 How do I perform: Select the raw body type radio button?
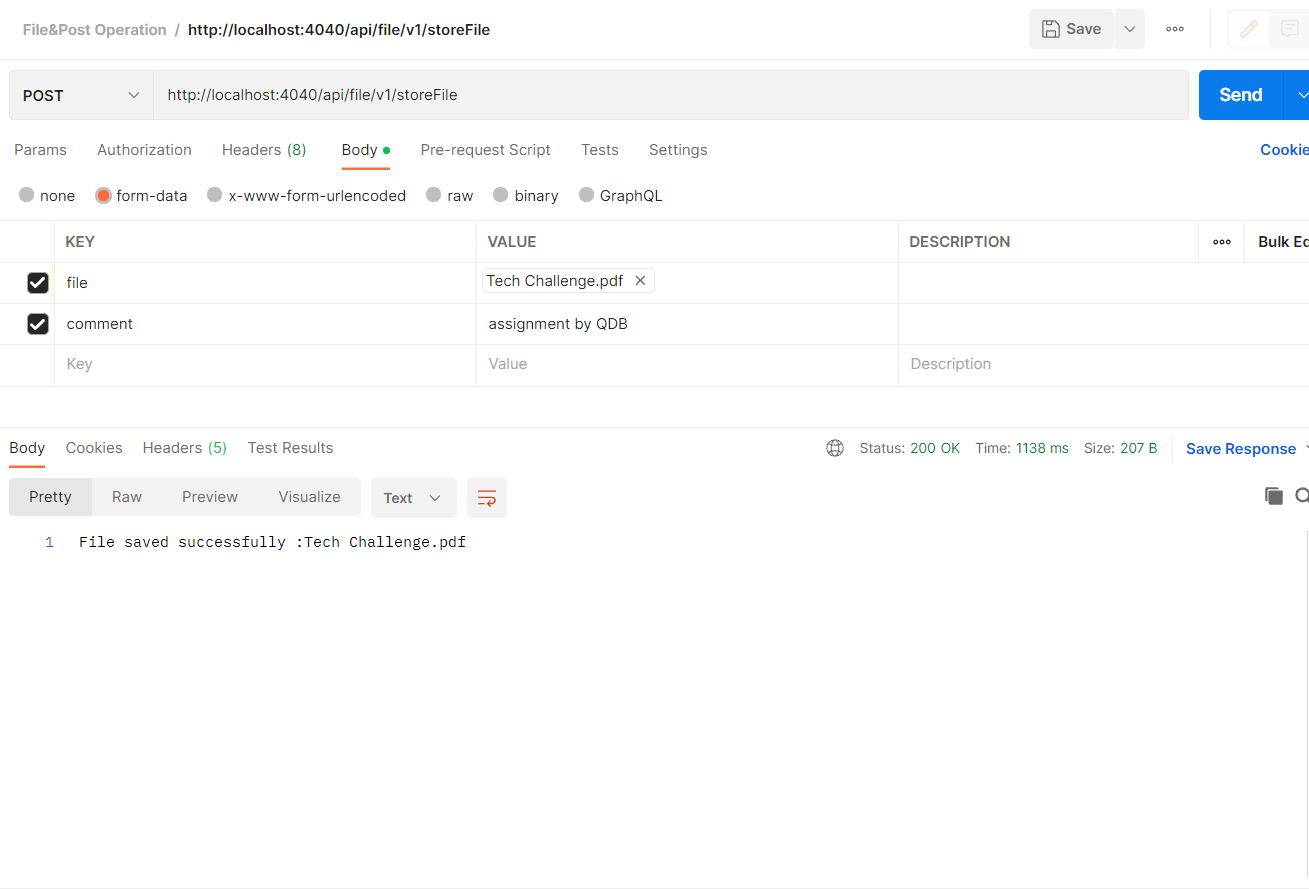(x=433, y=195)
